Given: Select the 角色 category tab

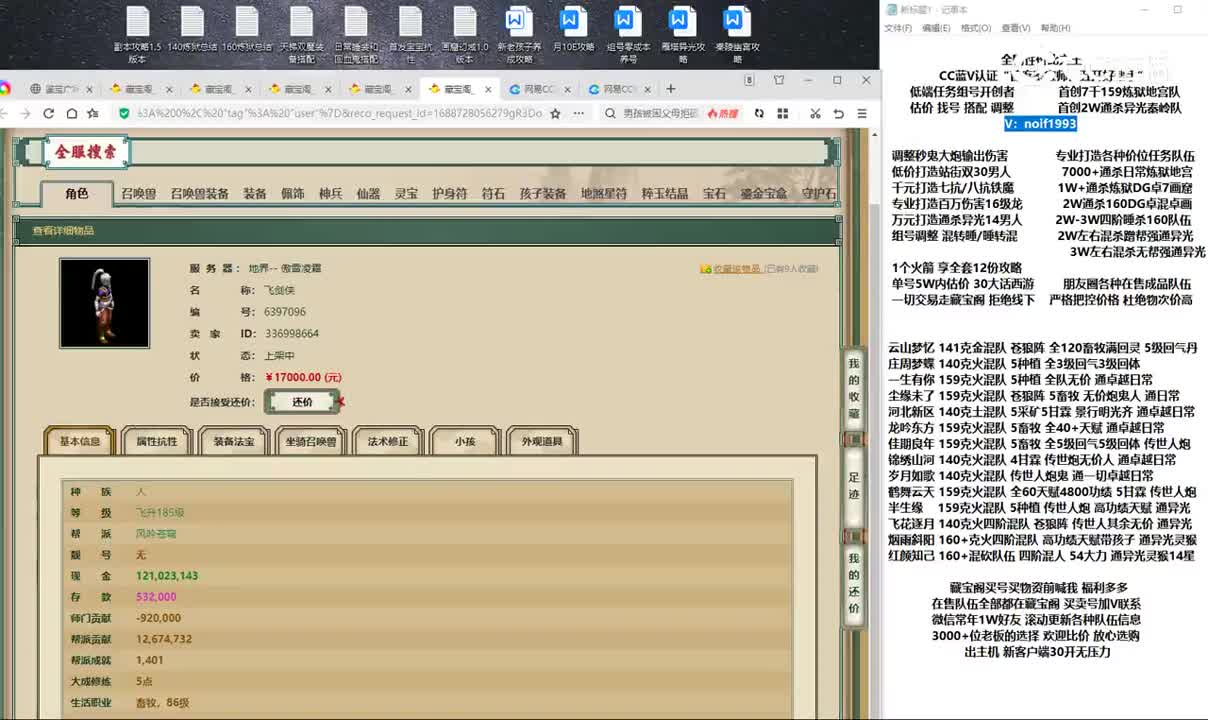Looking at the screenshot, I should [x=77, y=194].
